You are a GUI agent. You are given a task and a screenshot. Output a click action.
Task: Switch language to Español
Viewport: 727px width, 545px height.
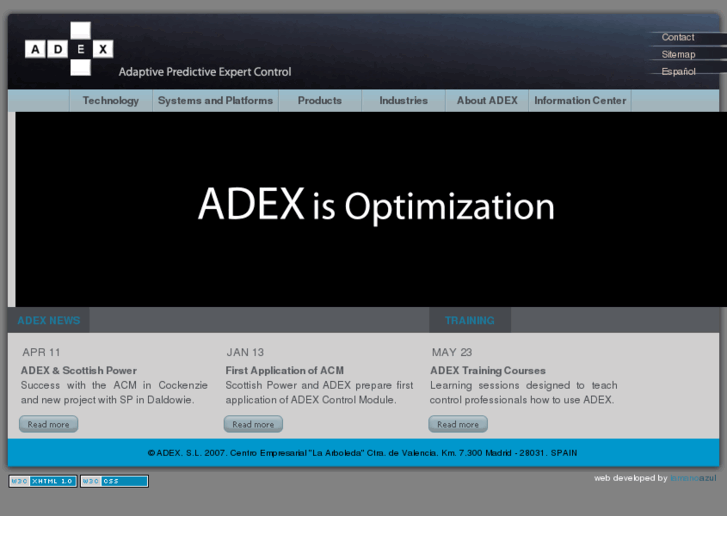[678, 71]
